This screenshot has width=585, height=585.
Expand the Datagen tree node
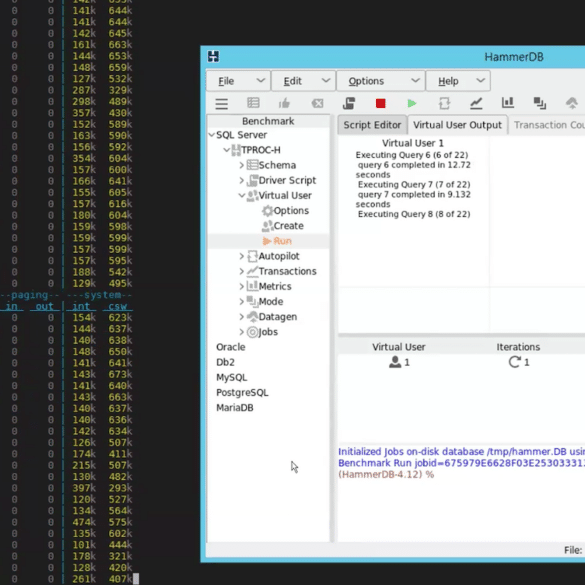tap(241, 317)
